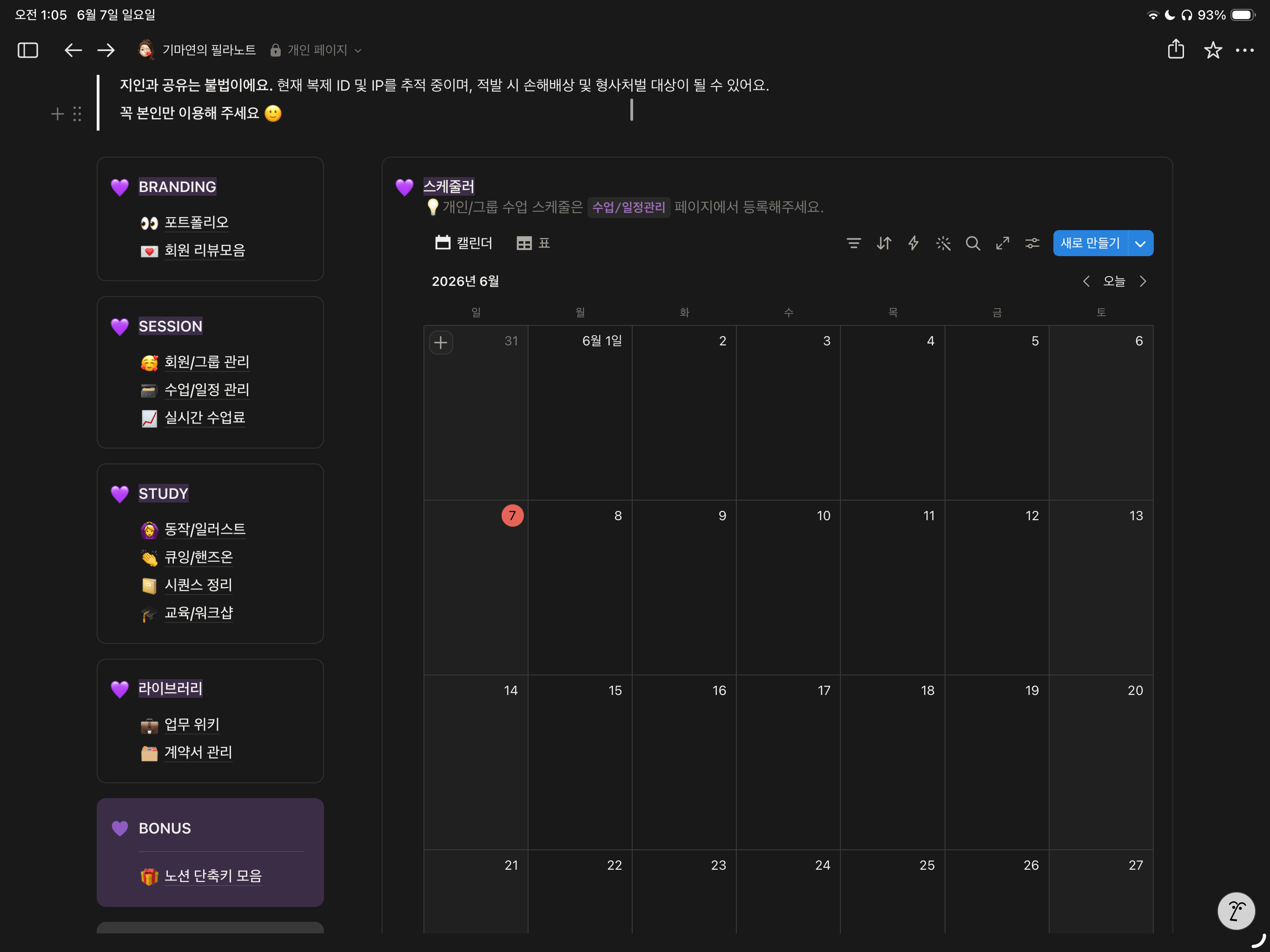Switch to the 캘린더 view tab
Image resolution: width=1270 pixels, height=952 pixels.
(x=463, y=244)
